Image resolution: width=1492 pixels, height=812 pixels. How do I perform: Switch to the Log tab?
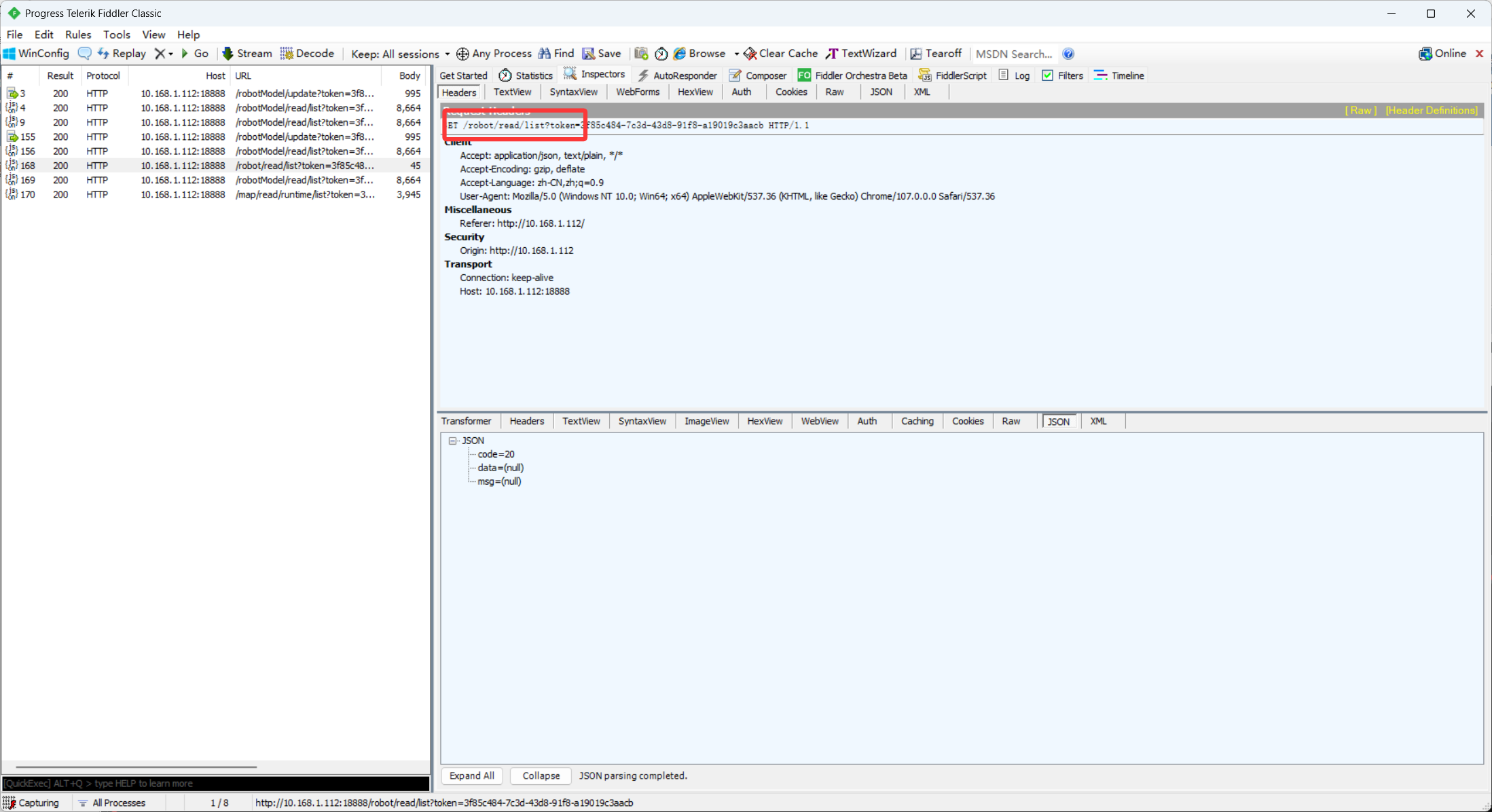[1014, 75]
